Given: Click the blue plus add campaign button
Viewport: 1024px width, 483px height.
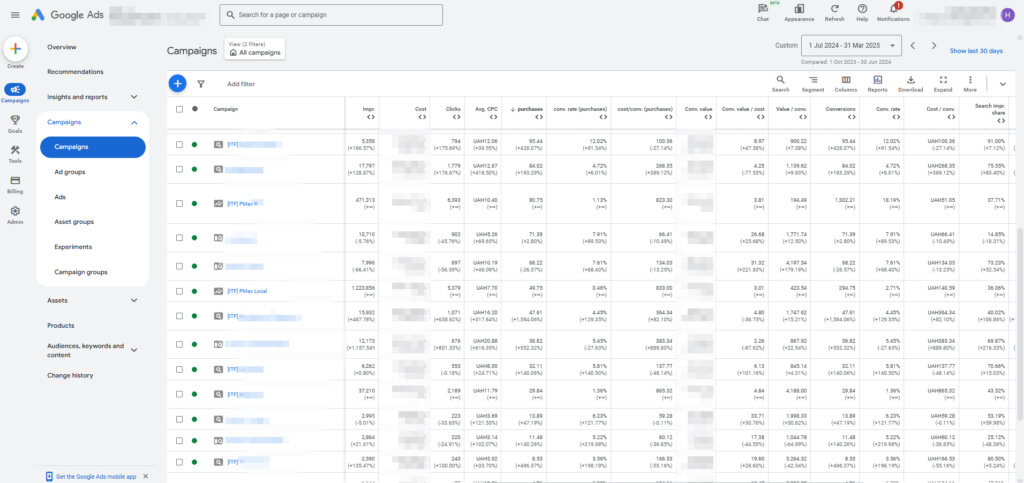Looking at the screenshot, I should (x=177, y=84).
